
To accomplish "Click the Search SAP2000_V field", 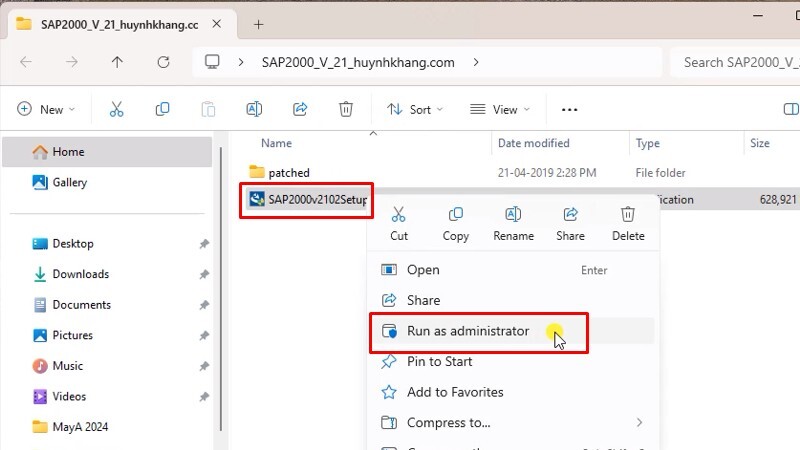I will 735,62.
